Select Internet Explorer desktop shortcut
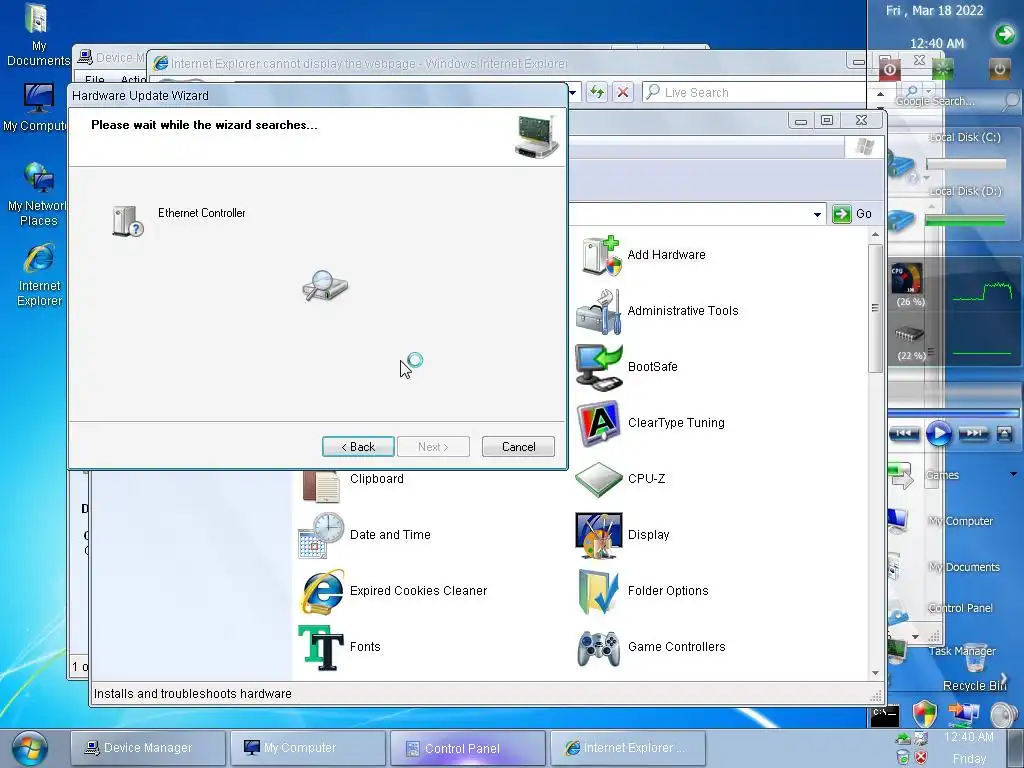1024x768 pixels. [x=39, y=274]
